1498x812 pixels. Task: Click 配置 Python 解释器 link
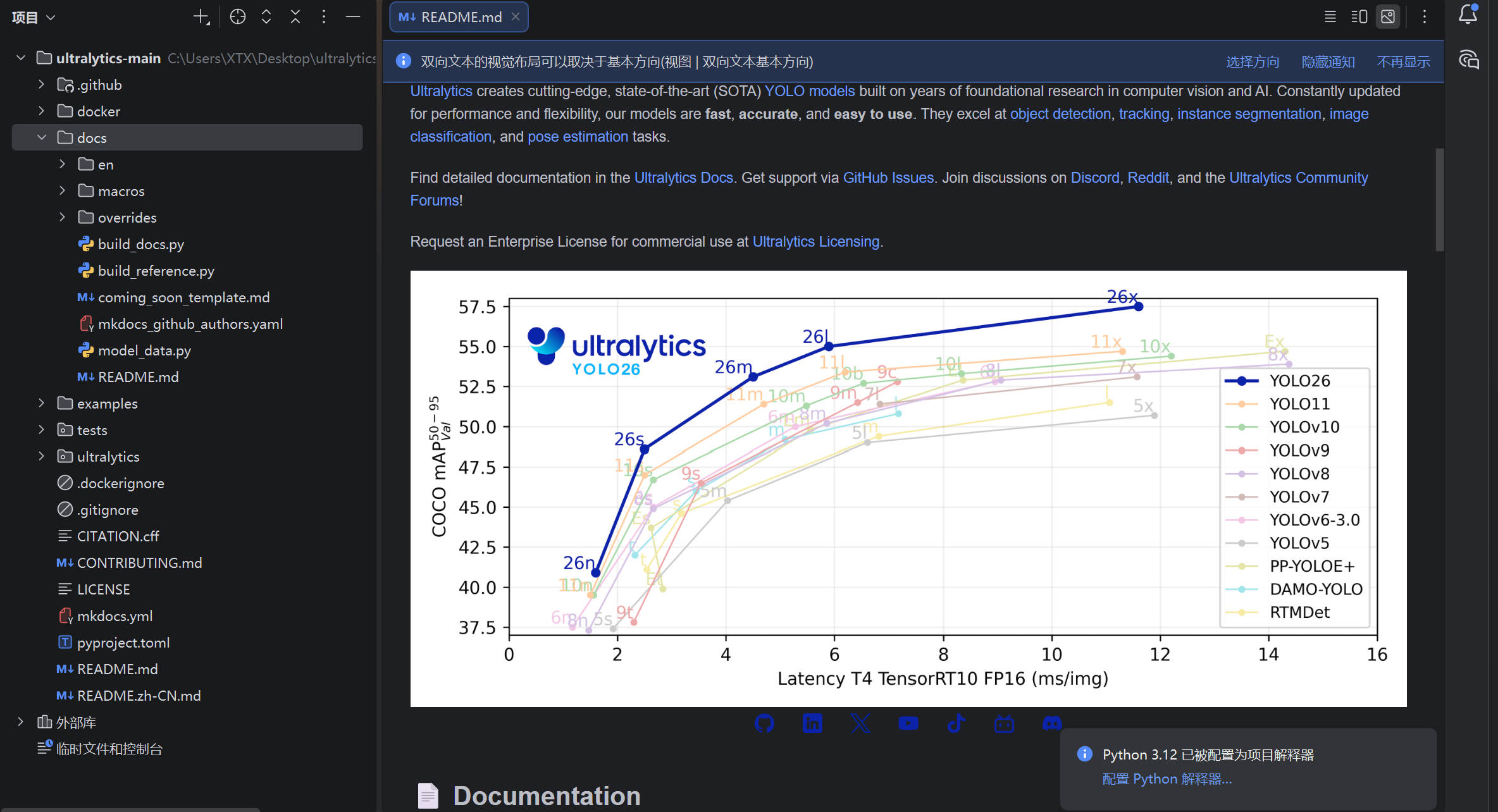(x=1167, y=779)
